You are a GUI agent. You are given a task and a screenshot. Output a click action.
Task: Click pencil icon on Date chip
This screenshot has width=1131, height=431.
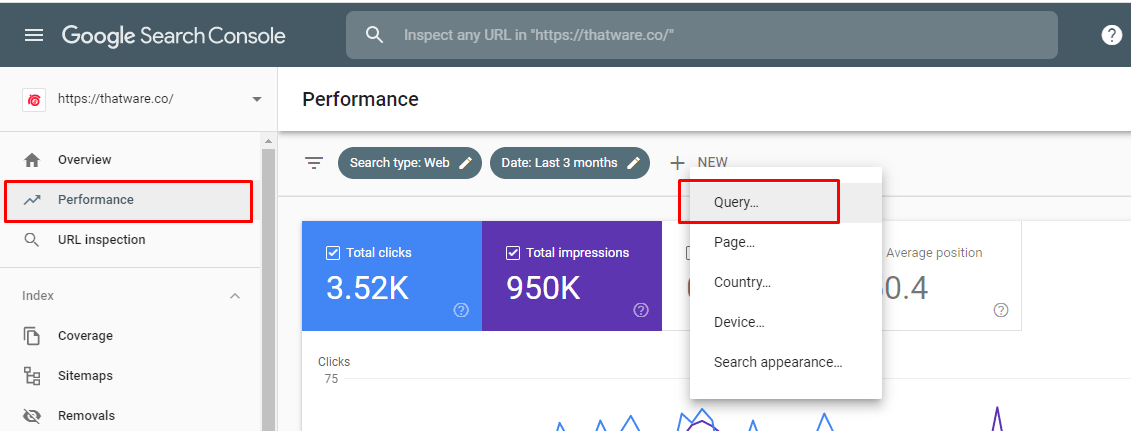point(633,163)
